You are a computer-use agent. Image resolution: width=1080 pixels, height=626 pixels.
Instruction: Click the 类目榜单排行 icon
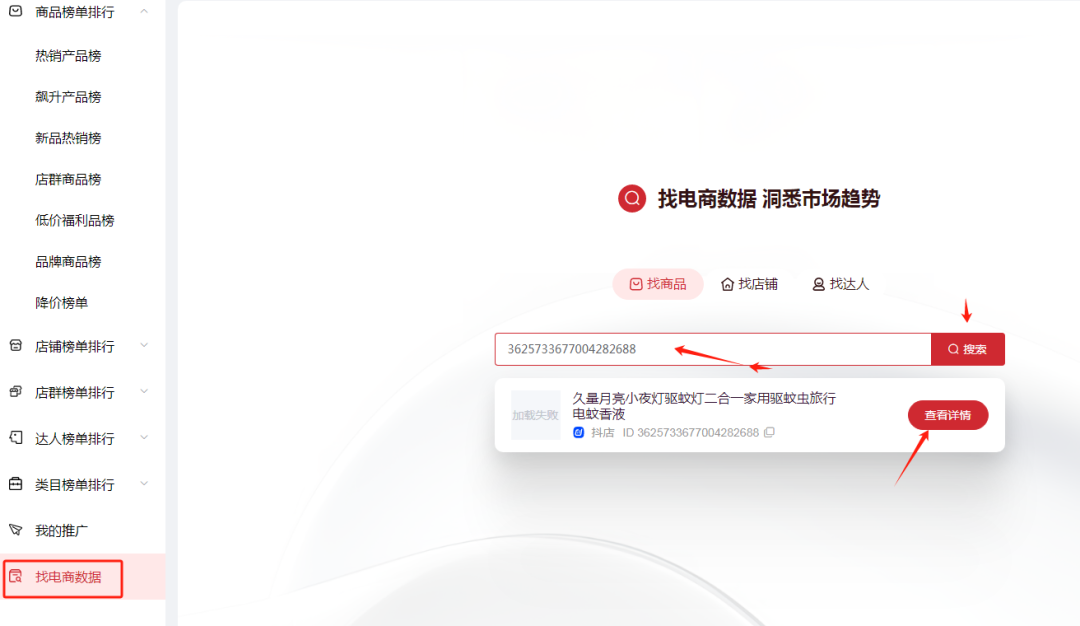15,484
